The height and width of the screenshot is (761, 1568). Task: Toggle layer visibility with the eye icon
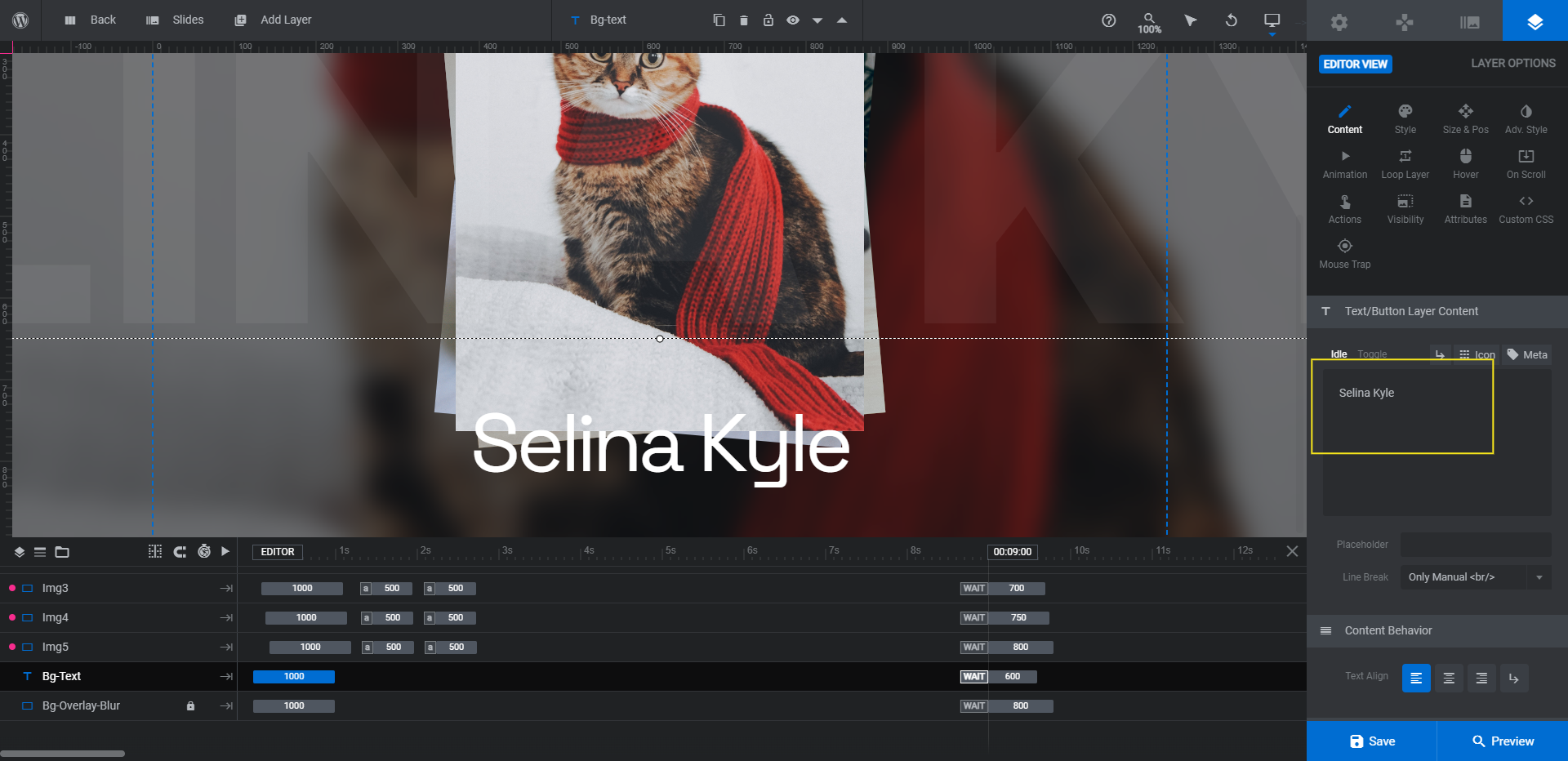pyautogui.click(x=793, y=20)
